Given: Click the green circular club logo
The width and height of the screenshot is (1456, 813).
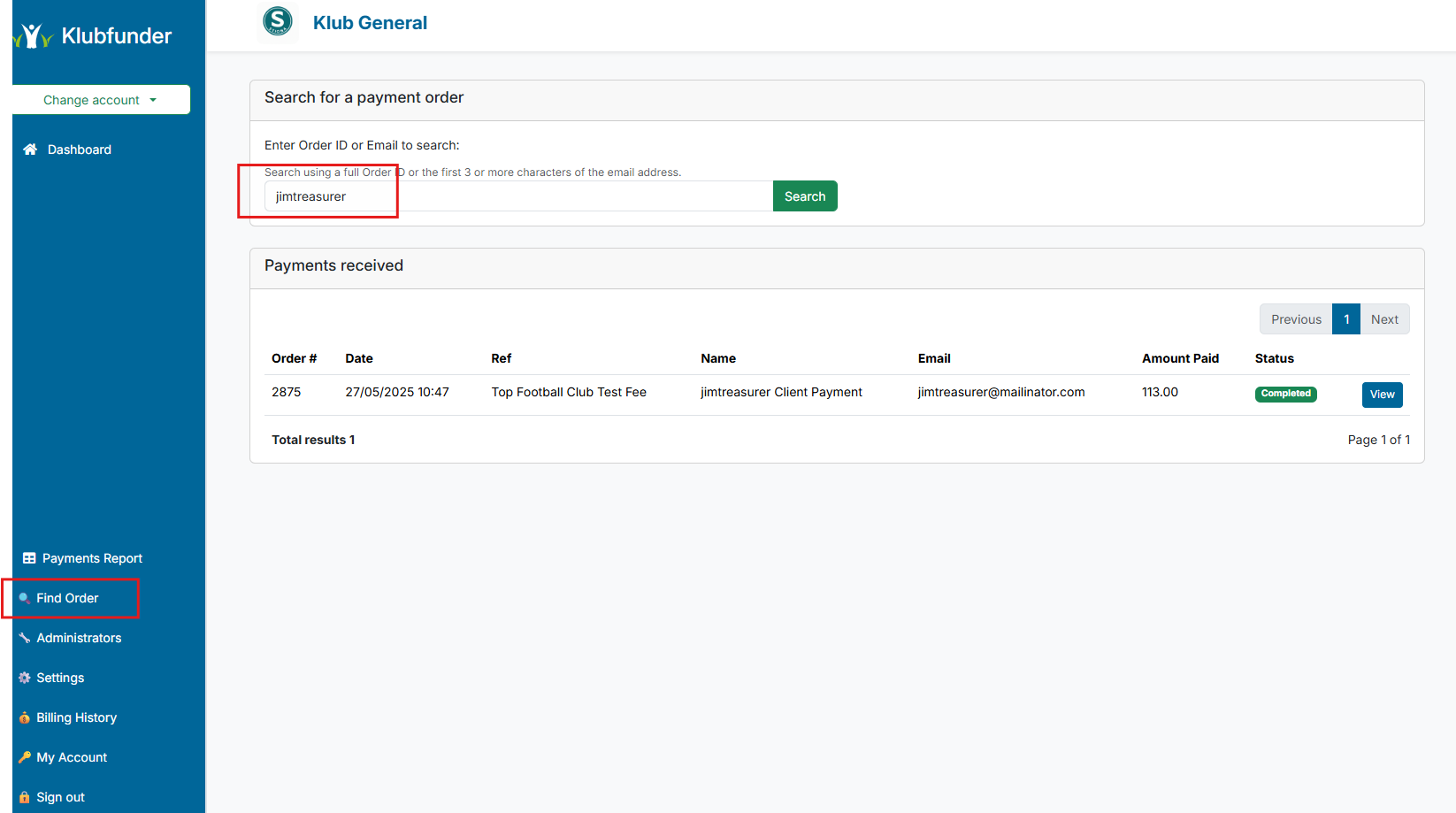Looking at the screenshot, I should coord(278,21).
